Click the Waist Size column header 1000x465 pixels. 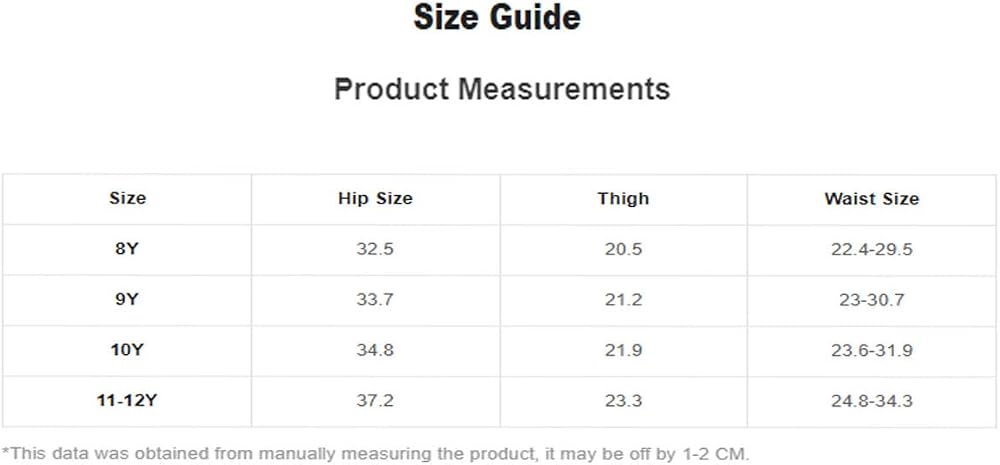872,198
